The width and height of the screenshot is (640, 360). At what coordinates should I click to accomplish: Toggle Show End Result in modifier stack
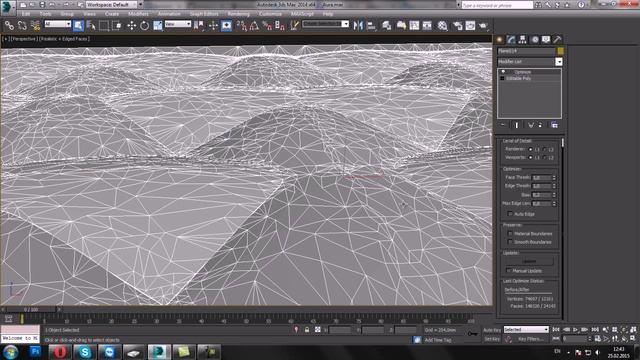[516, 125]
